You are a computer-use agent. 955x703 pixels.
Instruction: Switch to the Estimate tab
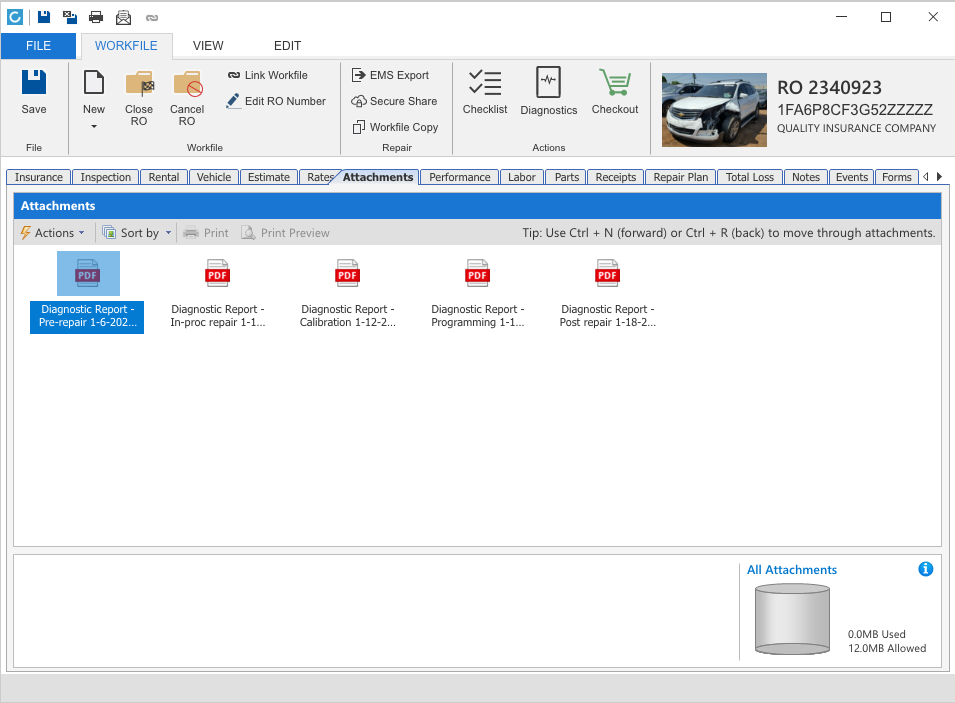(269, 177)
